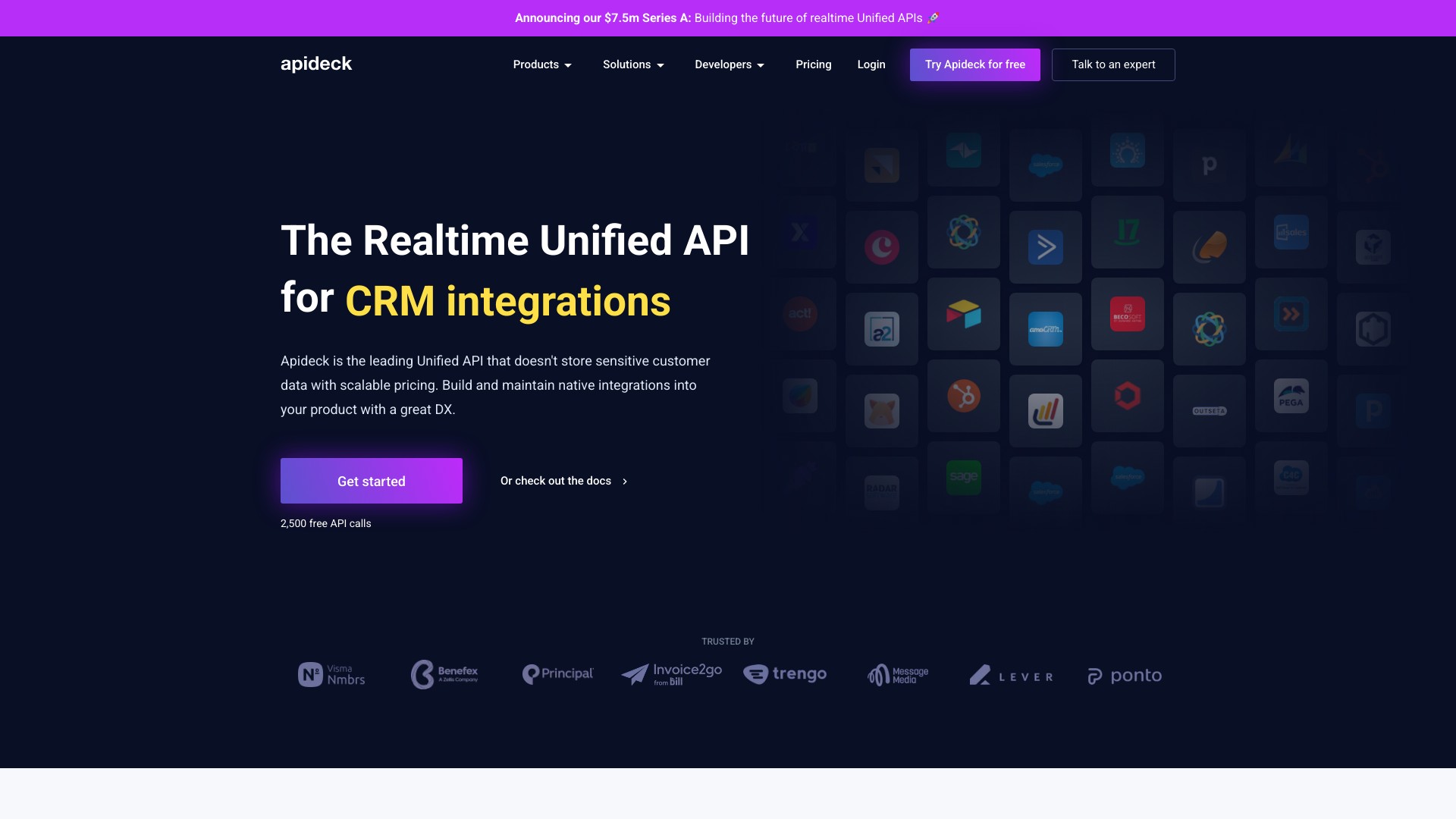Follow the check out the docs link
This screenshot has width=1456, height=819.
(x=563, y=481)
